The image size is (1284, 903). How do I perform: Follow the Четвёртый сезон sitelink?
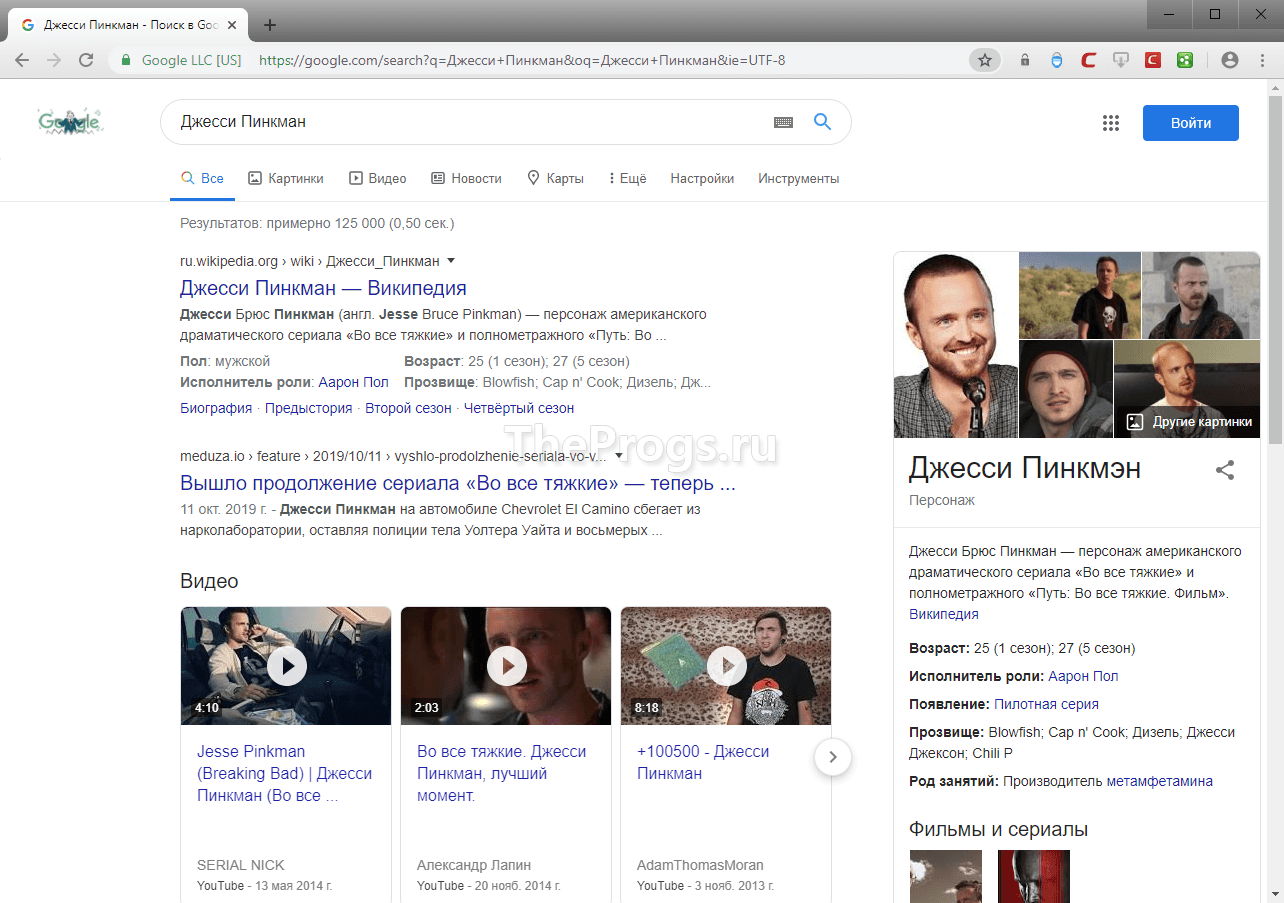tap(519, 408)
